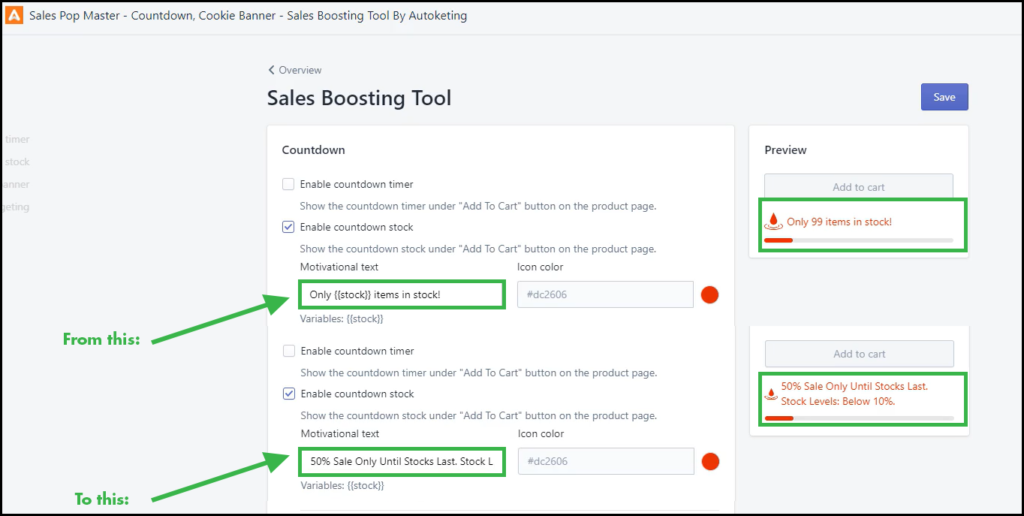Click the Preview panel heading
The height and width of the screenshot is (516, 1024).
click(786, 150)
